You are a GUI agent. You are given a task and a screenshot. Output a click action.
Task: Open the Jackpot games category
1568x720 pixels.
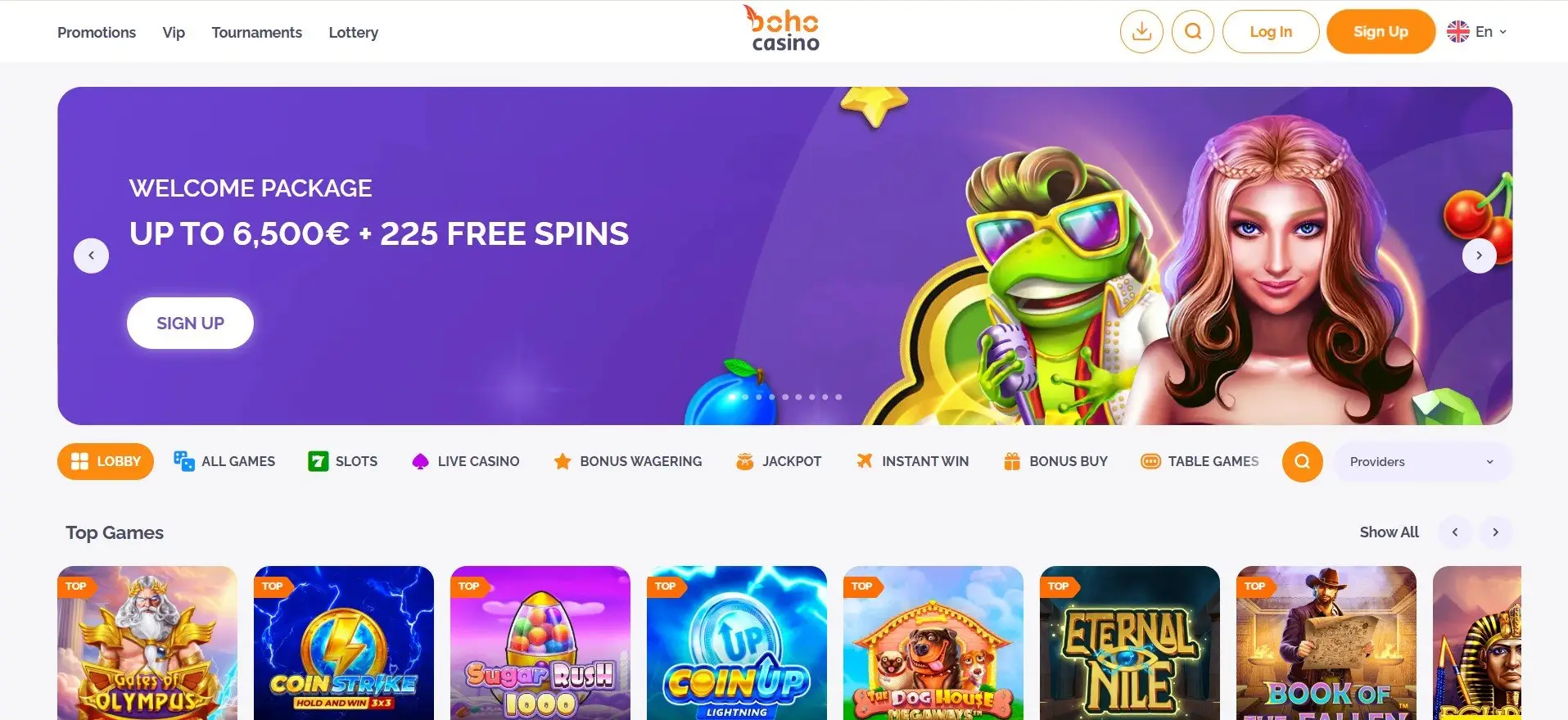pyautogui.click(x=778, y=462)
